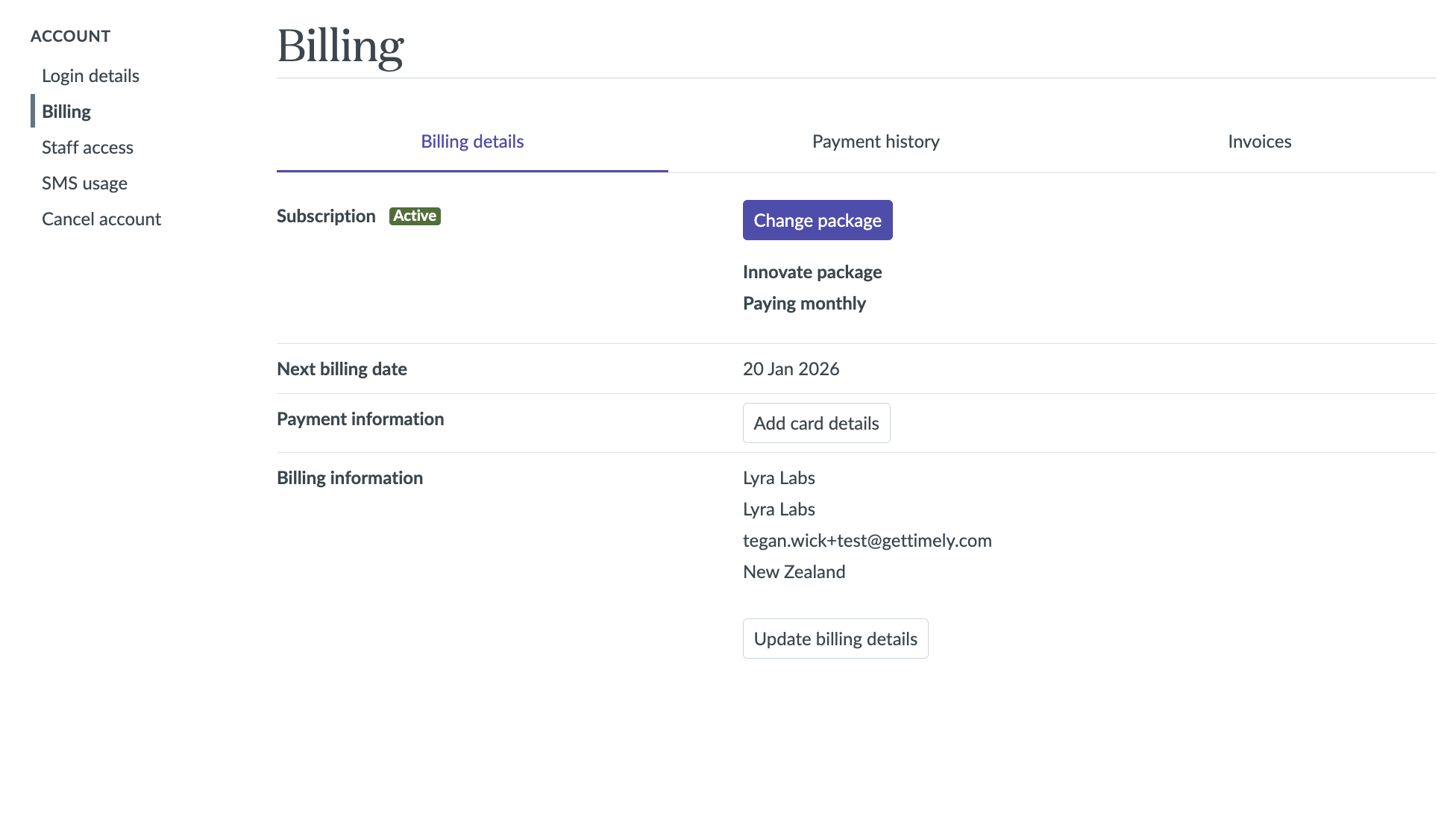The width and height of the screenshot is (1456, 834).
Task: Switch to the Payment history tab
Action: 876,142
